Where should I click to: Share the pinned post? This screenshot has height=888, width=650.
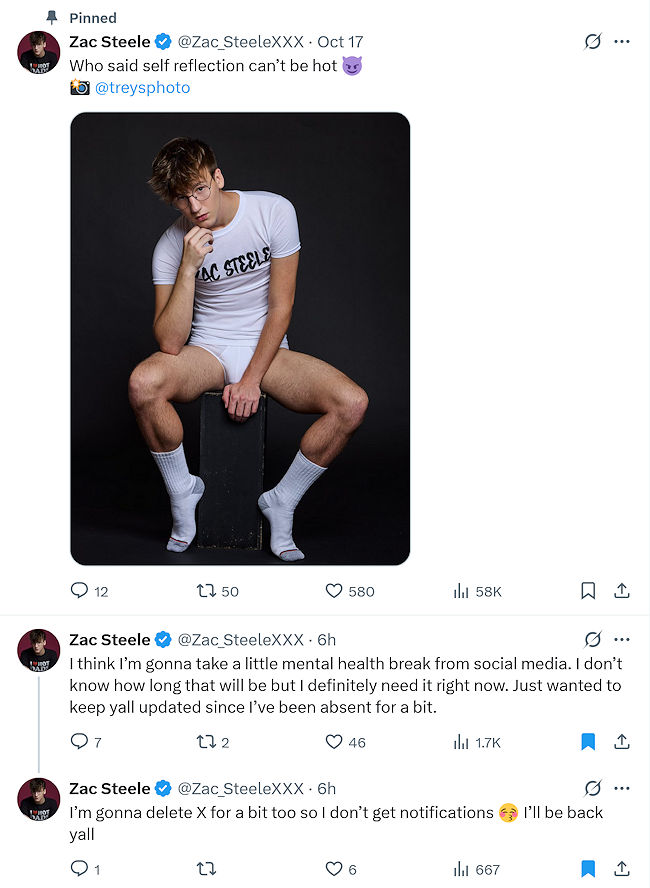[x=621, y=591]
